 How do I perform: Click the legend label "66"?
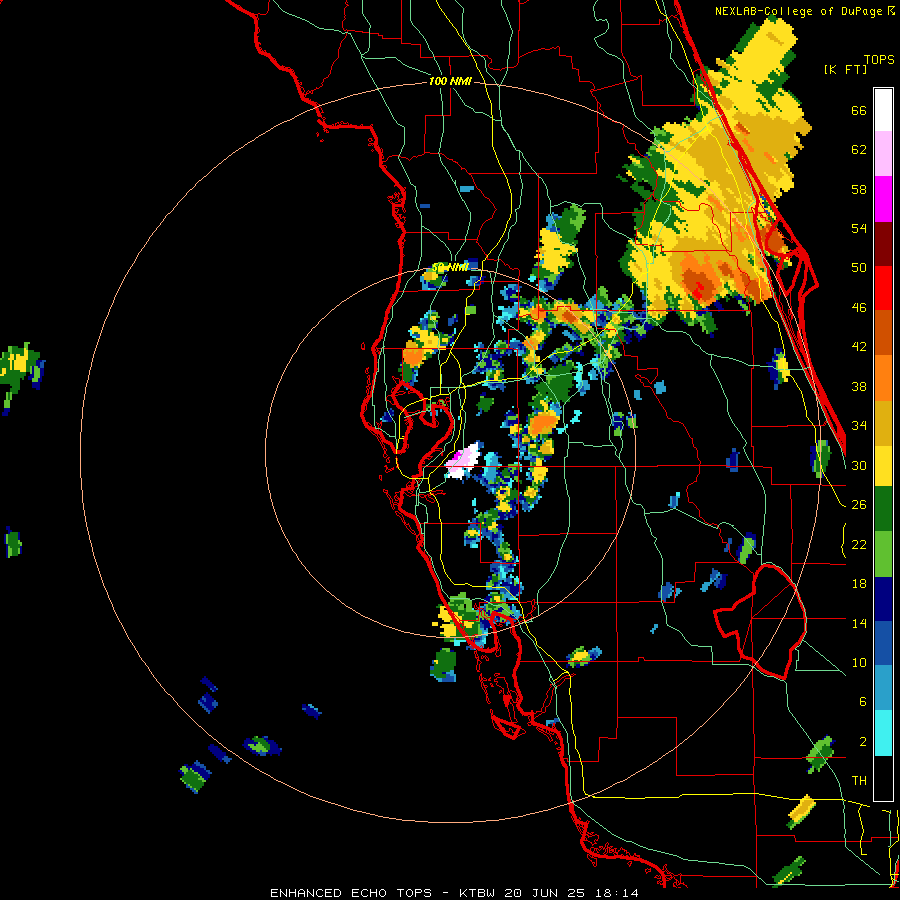click(x=859, y=110)
